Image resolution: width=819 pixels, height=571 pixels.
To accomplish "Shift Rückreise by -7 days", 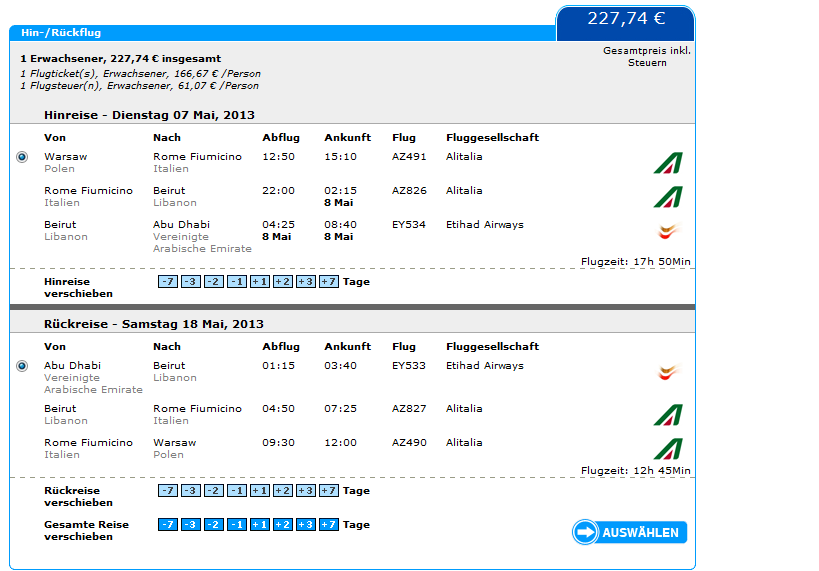I will tap(168, 491).
